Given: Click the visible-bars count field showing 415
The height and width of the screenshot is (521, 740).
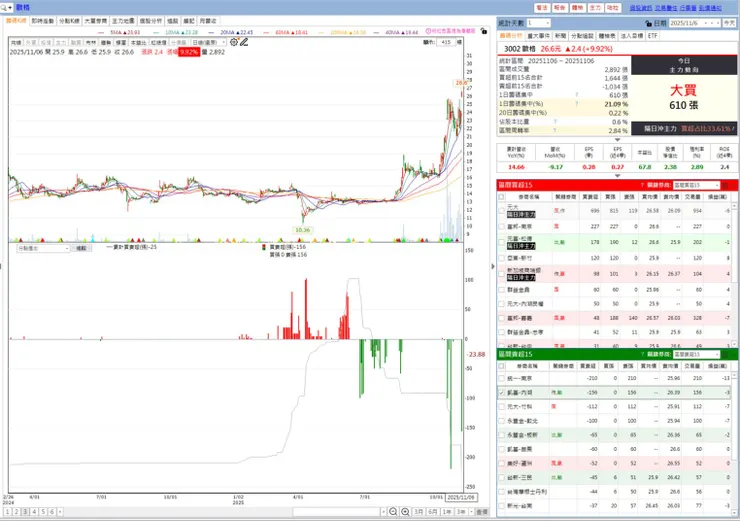Looking at the screenshot, I should (x=446, y=42).
